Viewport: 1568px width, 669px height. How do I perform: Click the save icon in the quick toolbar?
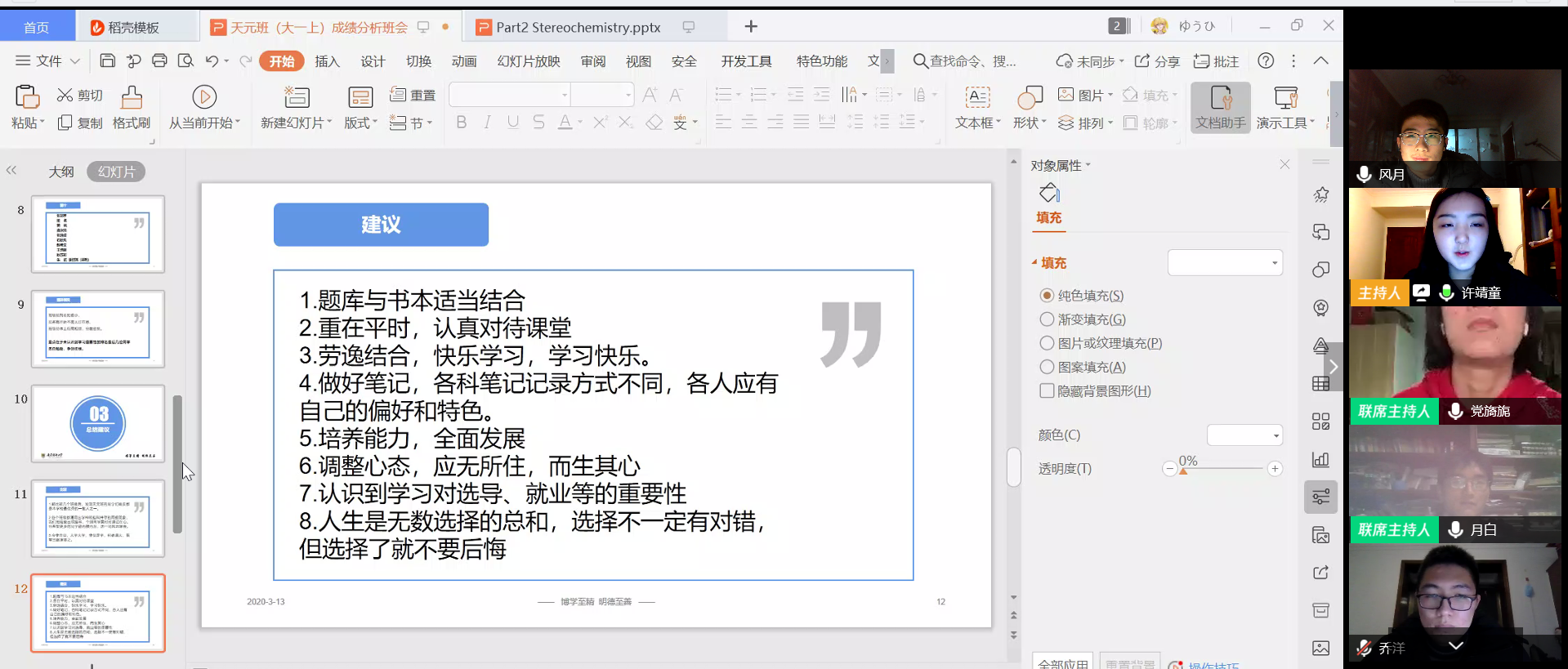pos(107,60)
